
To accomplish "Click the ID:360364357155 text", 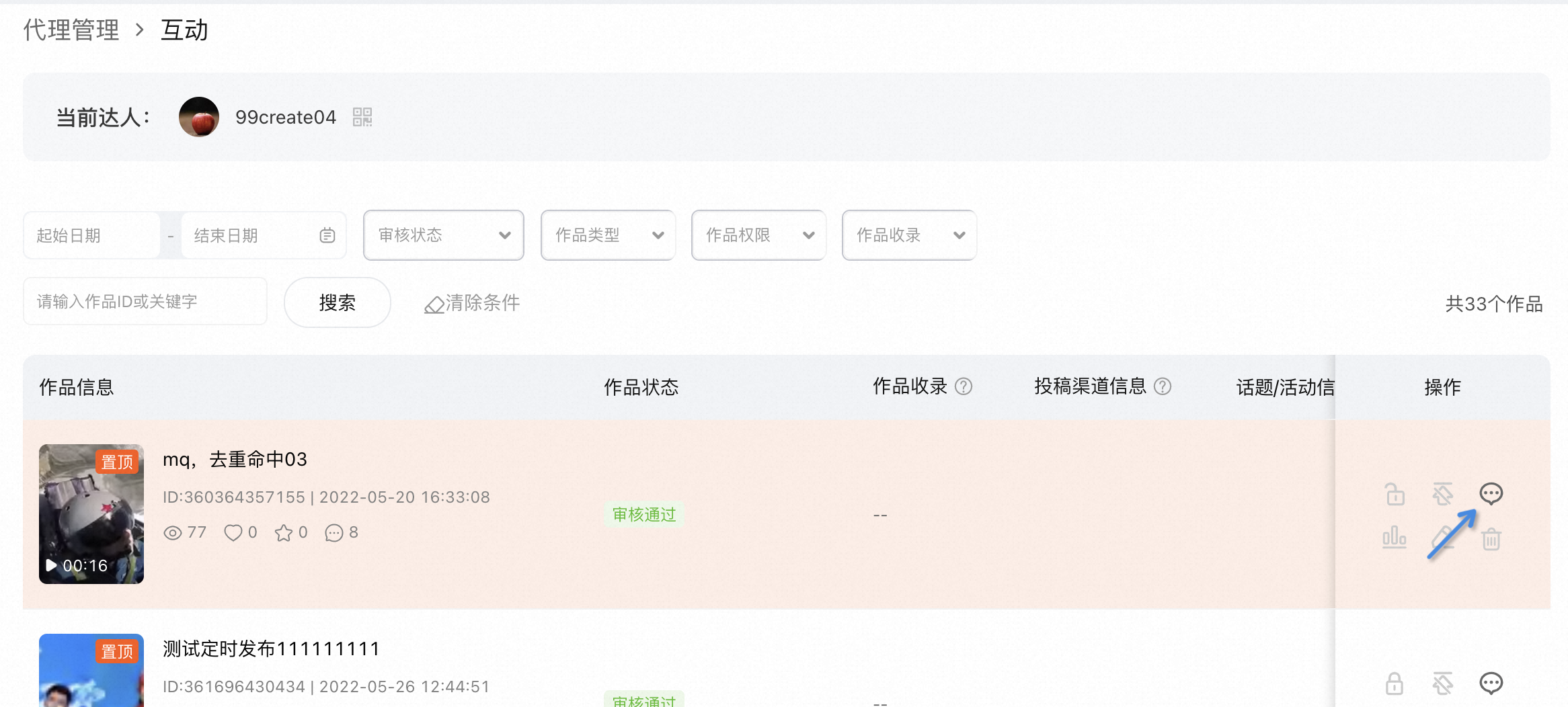I will [x=234, y=497].
